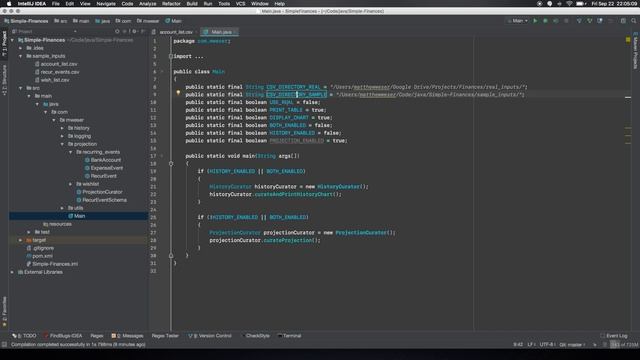Expand the history package
The width and height of the screenshot is (640, 360).
coord(62,128)
